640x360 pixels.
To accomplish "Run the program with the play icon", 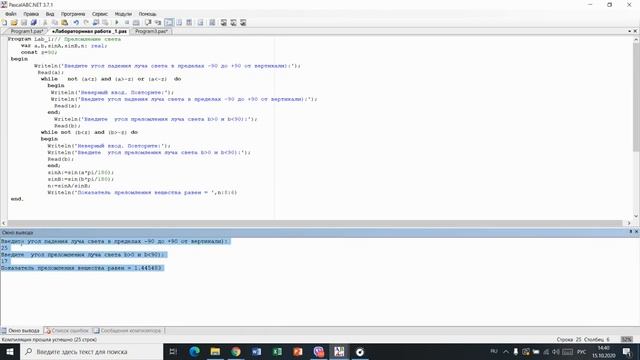I will pos(117,22).
